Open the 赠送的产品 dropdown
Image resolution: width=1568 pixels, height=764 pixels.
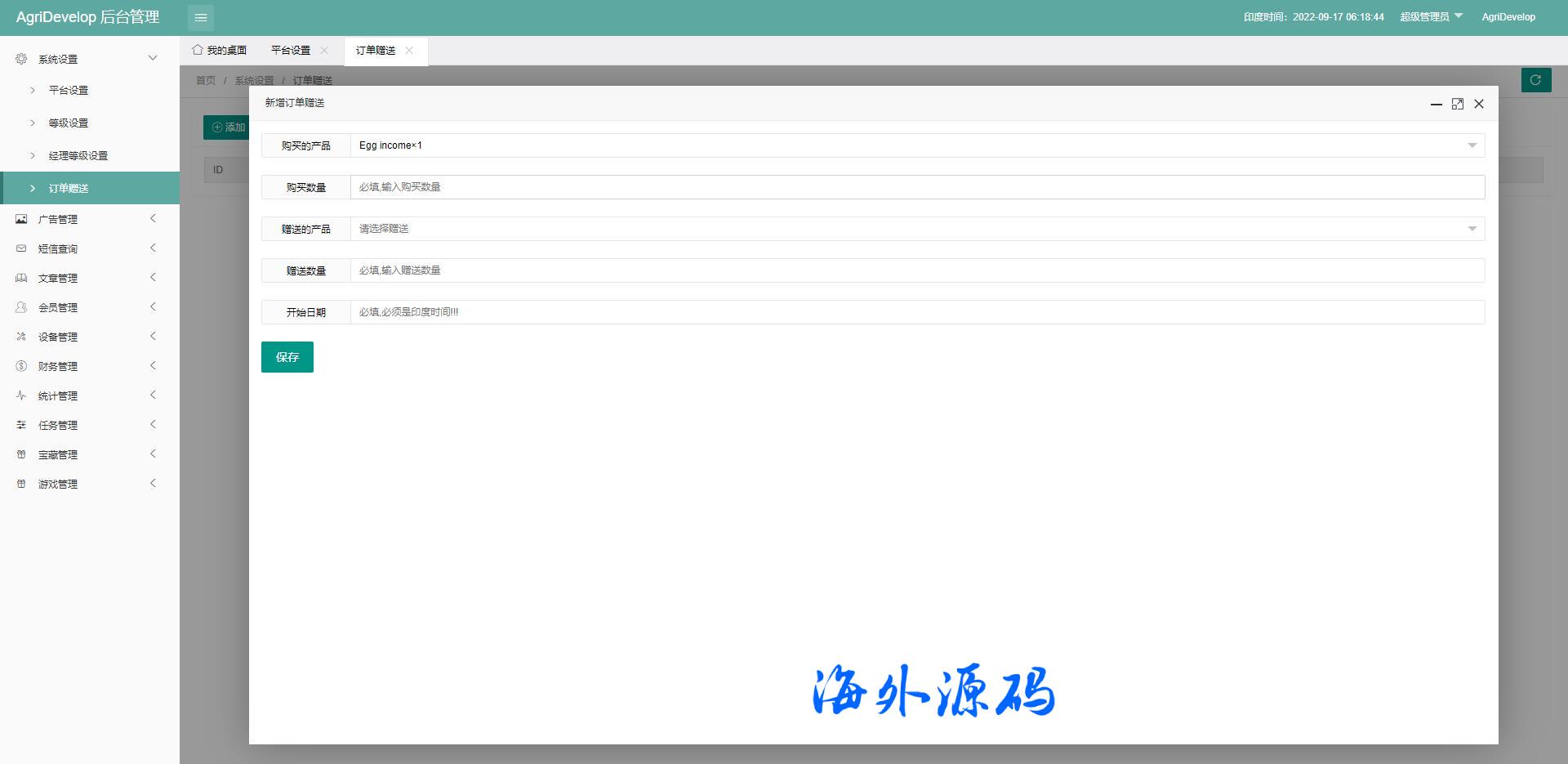(x=916, y=229)
